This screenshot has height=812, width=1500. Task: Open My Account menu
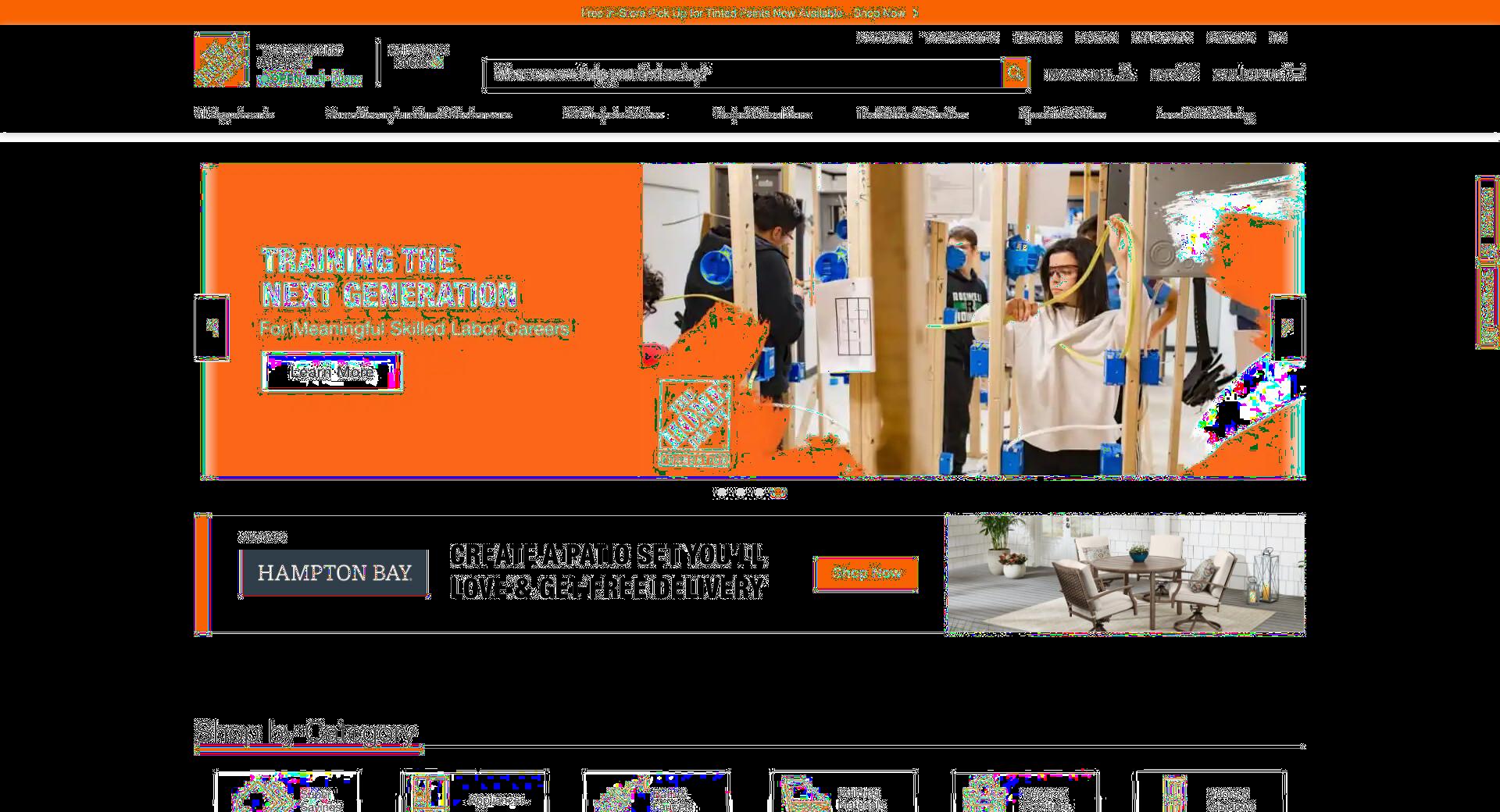1089,73
